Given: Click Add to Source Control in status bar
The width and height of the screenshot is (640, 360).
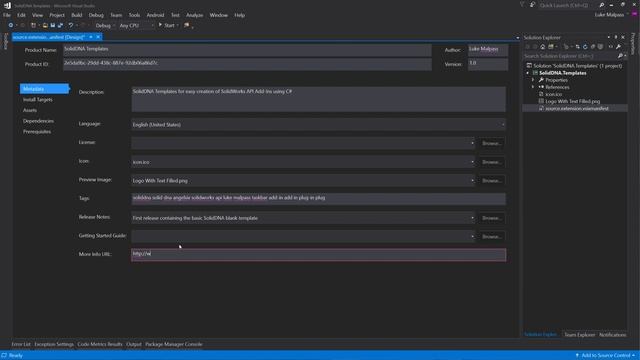Looking at the screenshot, I should point(606,356).
